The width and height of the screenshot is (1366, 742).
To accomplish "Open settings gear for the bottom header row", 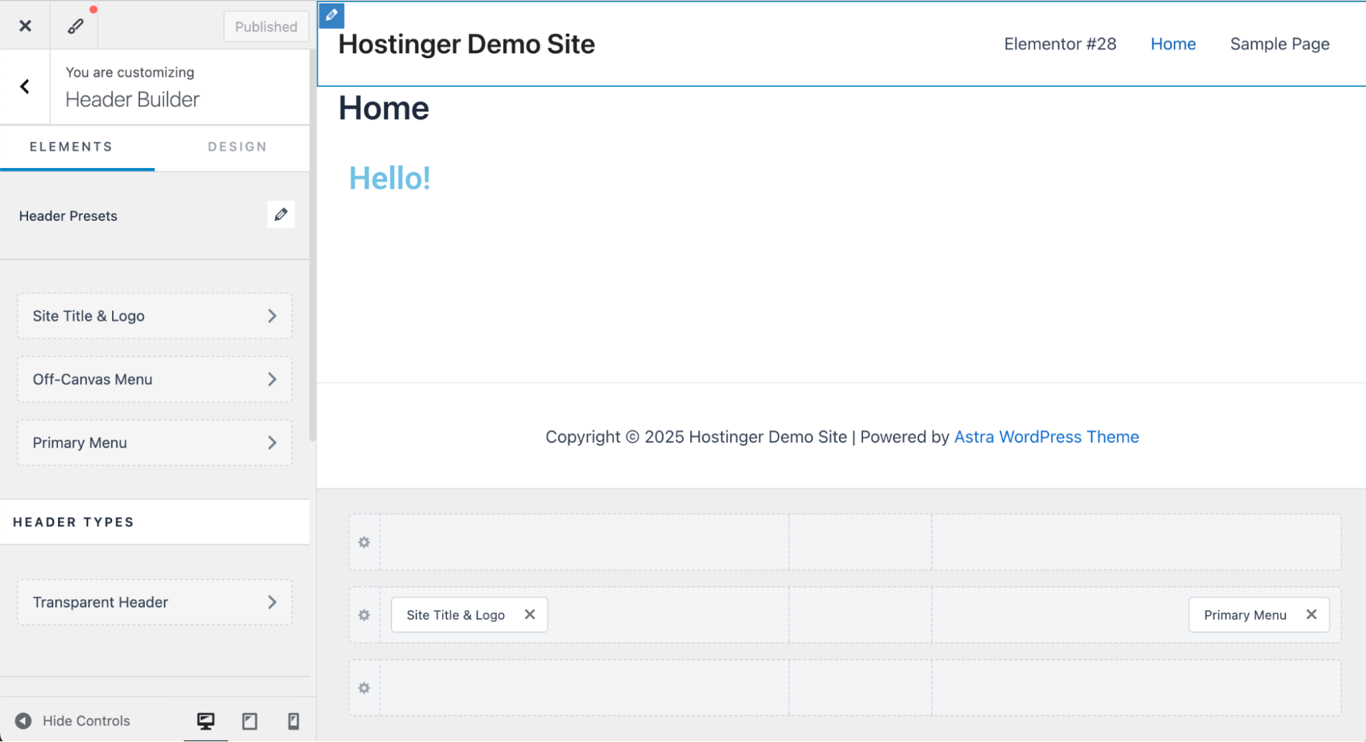I will (x=363, y=687).
